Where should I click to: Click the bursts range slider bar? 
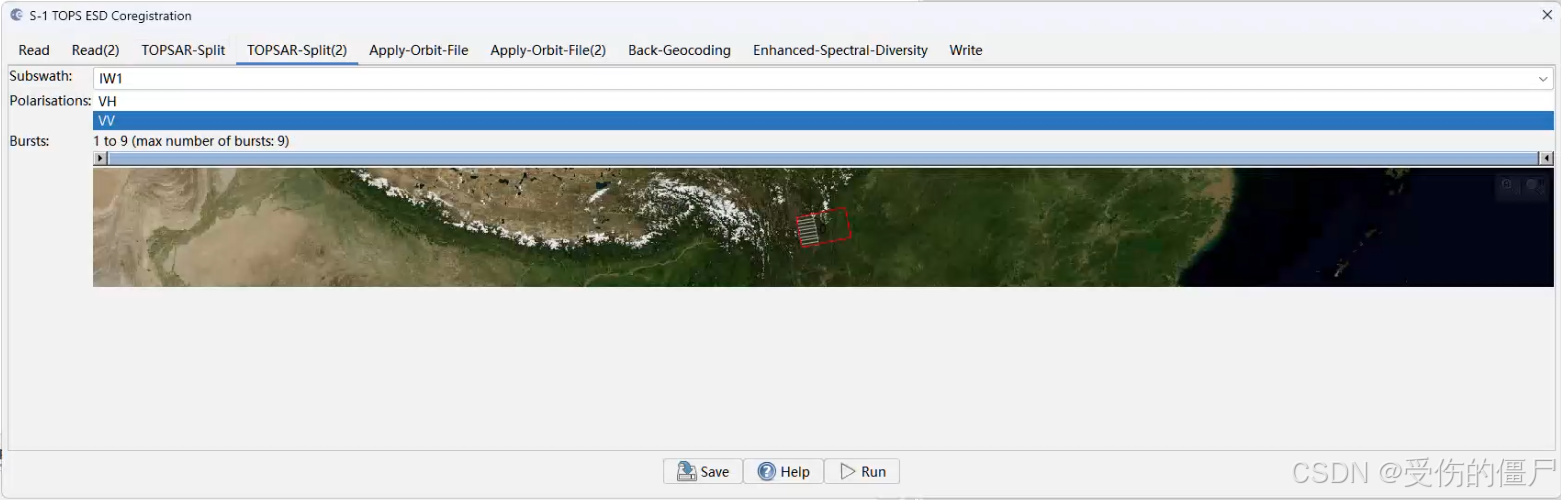pyautogui.click(x=823, y=158)
